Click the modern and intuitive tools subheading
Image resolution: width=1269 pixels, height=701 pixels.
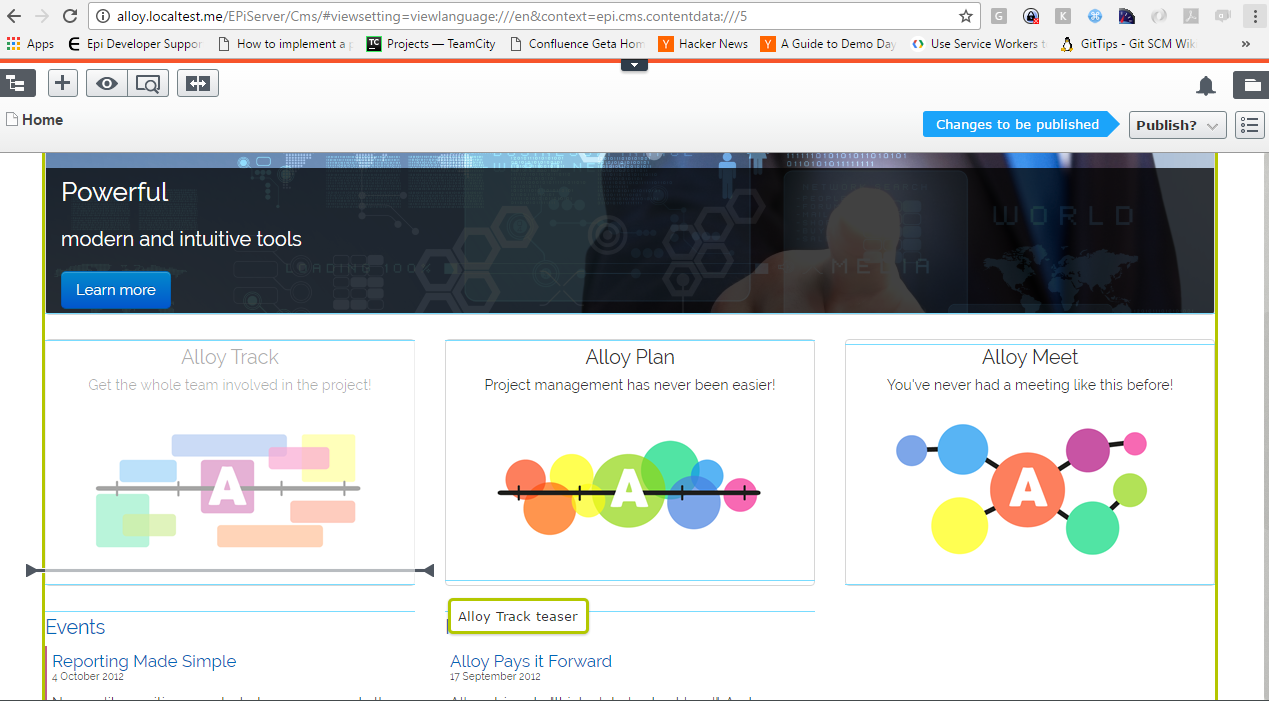click(x=181, y=239)
